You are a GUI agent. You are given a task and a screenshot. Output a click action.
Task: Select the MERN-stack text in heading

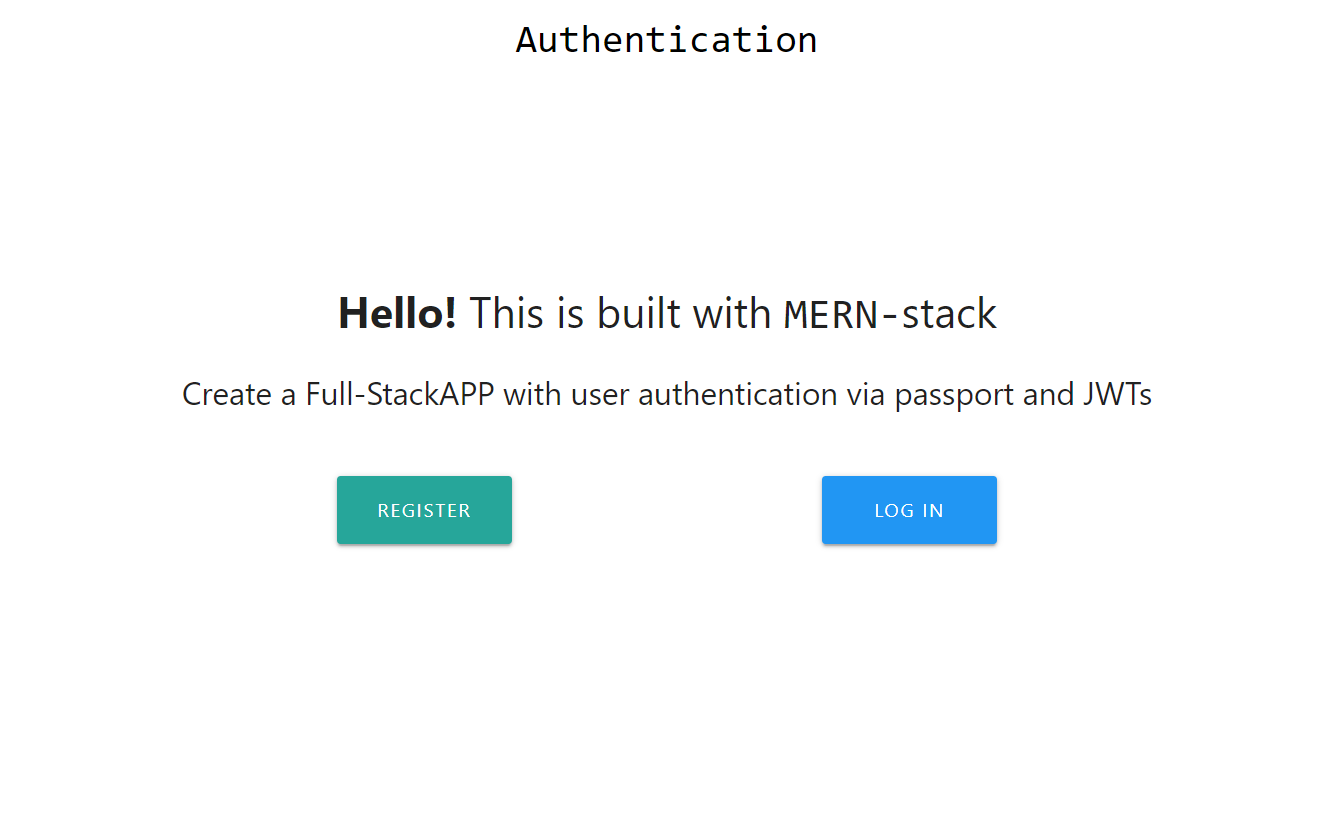(x=888, y=313)
